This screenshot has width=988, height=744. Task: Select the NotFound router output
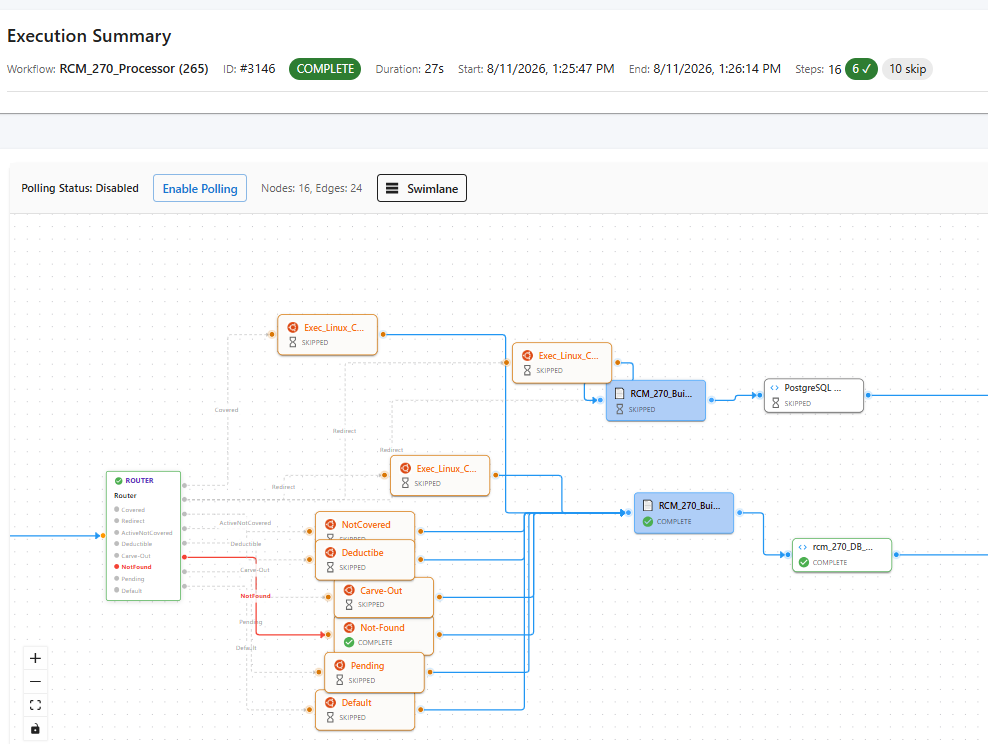pyautogui.click(x=137, y=567)
